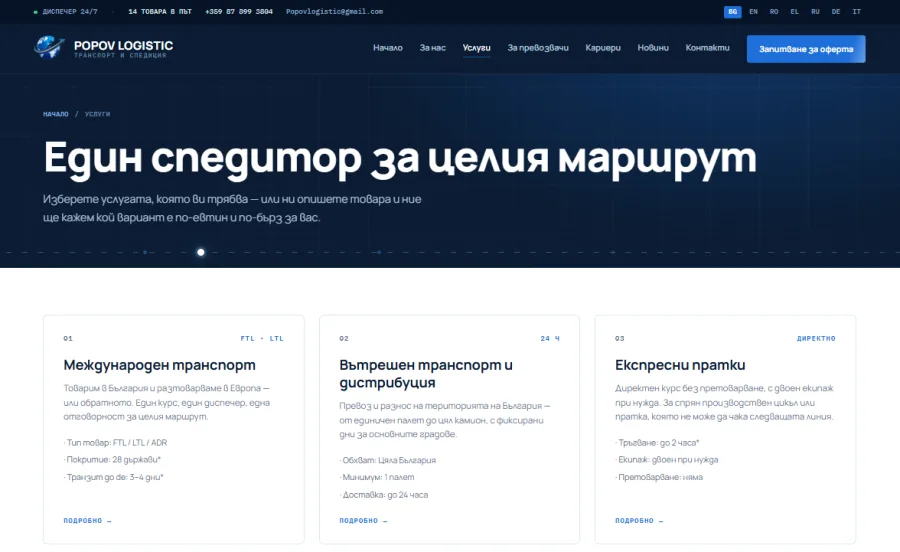Click the FTL · LTL tag
This screenshot has height=552, width=900.
click(262, 339)
